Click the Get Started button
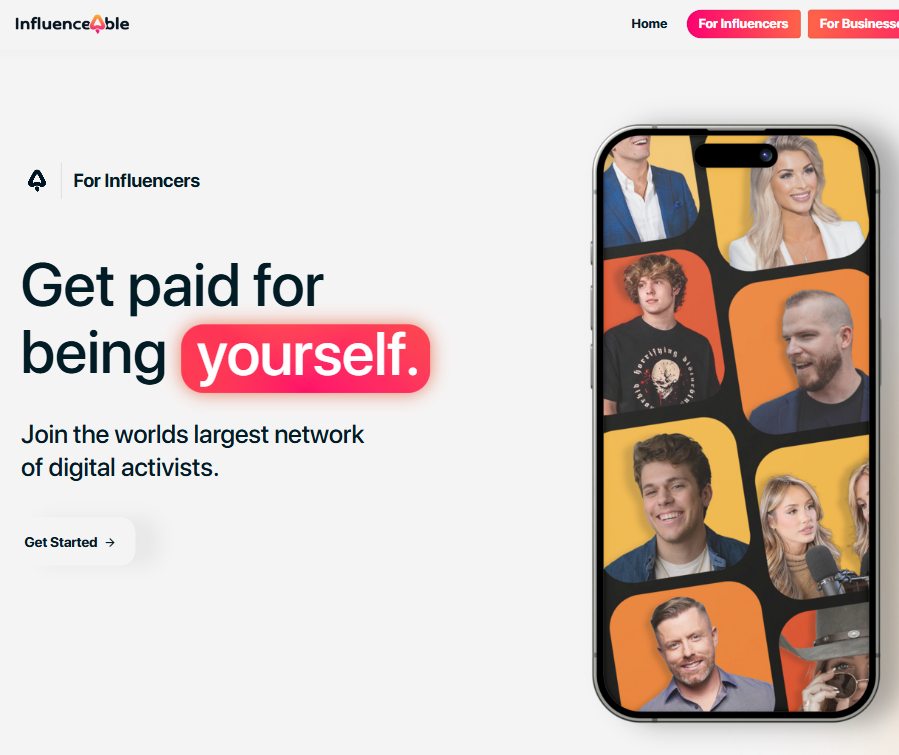This screenshot has width=899, height=755. (x=70, y=542)
